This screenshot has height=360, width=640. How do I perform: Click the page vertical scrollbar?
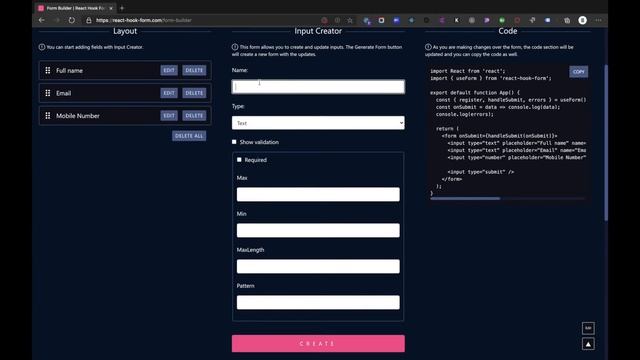[606, 143]
